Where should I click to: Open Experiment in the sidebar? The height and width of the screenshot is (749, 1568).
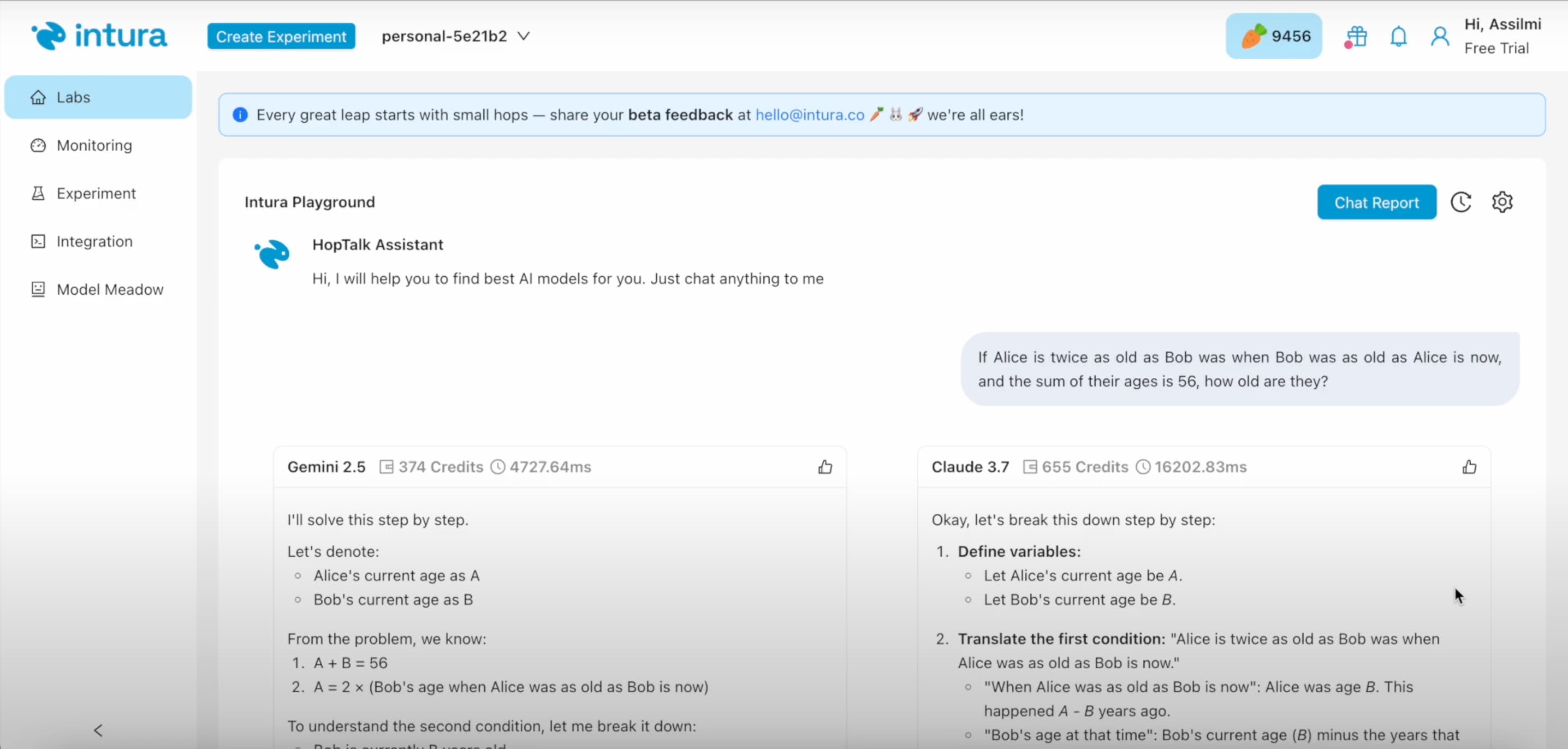tap(98, 193)
